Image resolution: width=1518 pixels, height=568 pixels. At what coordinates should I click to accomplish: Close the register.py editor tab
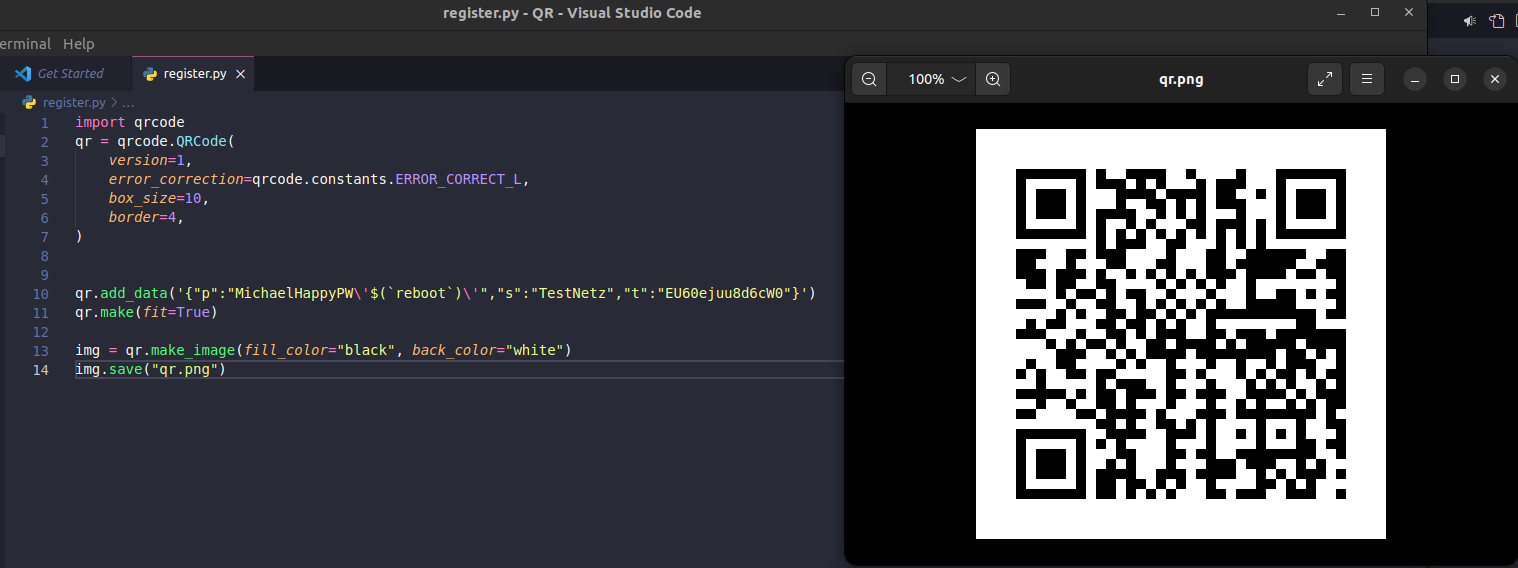coord(241,74)
